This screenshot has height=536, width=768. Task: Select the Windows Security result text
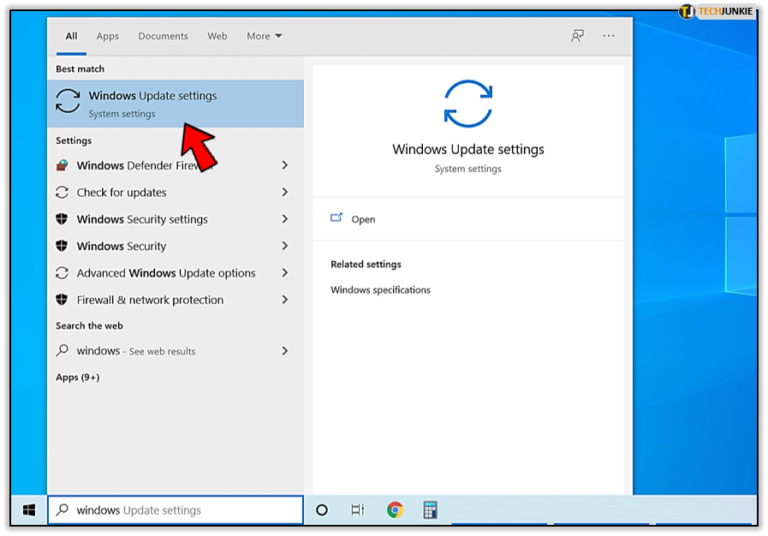point(121,246)
